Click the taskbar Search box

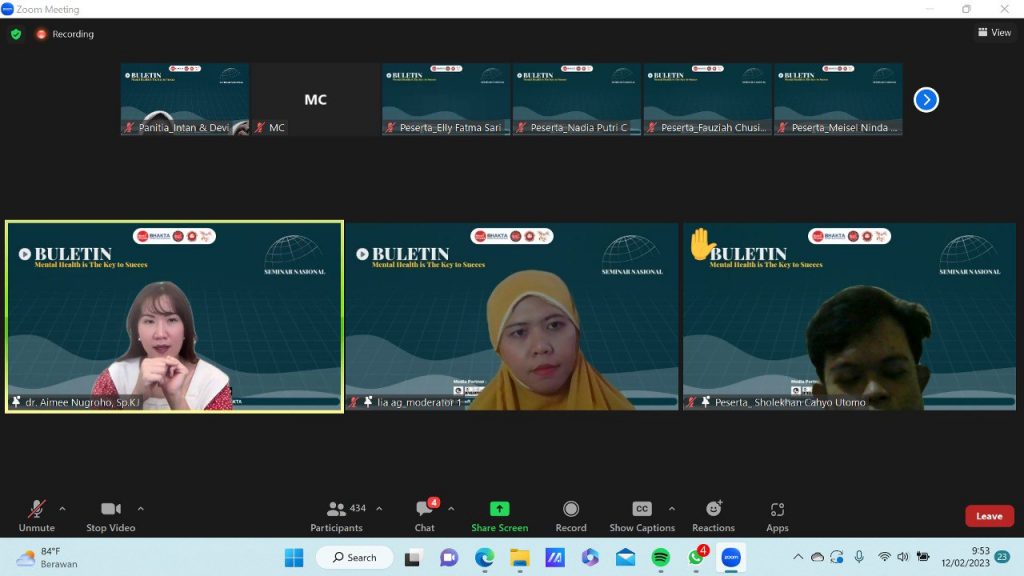pyautogui.click(x=354, y=557)
